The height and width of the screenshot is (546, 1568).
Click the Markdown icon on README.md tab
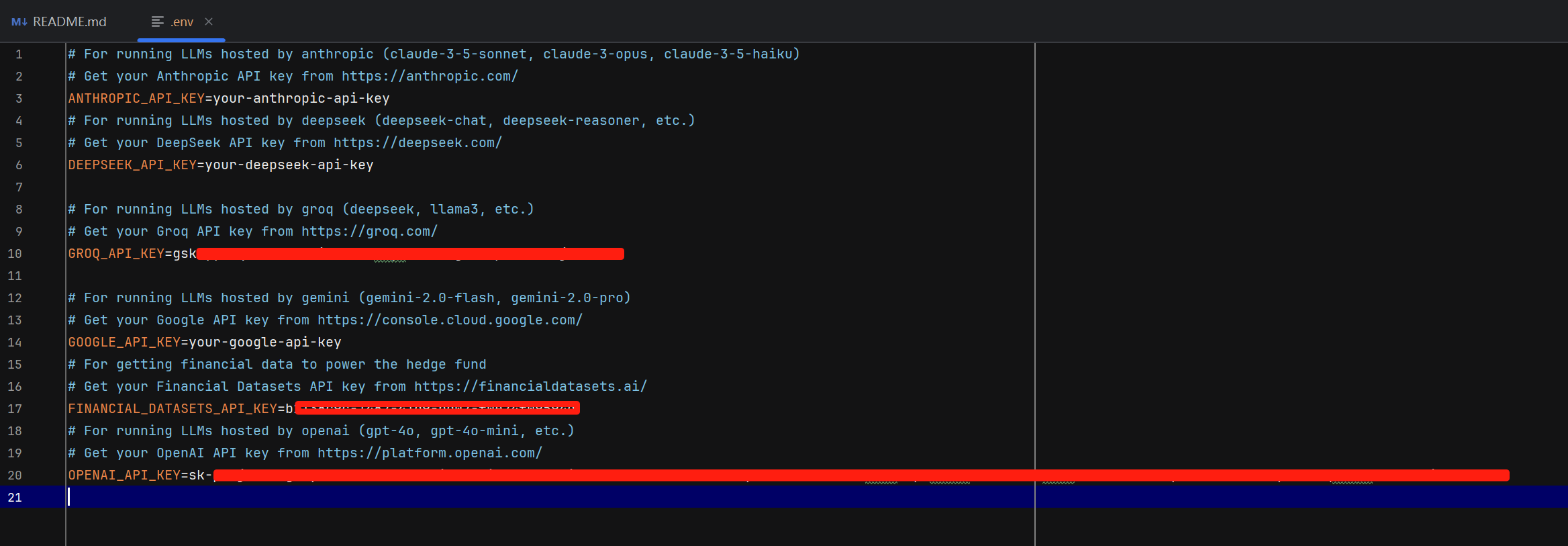[x=19, y=22]
